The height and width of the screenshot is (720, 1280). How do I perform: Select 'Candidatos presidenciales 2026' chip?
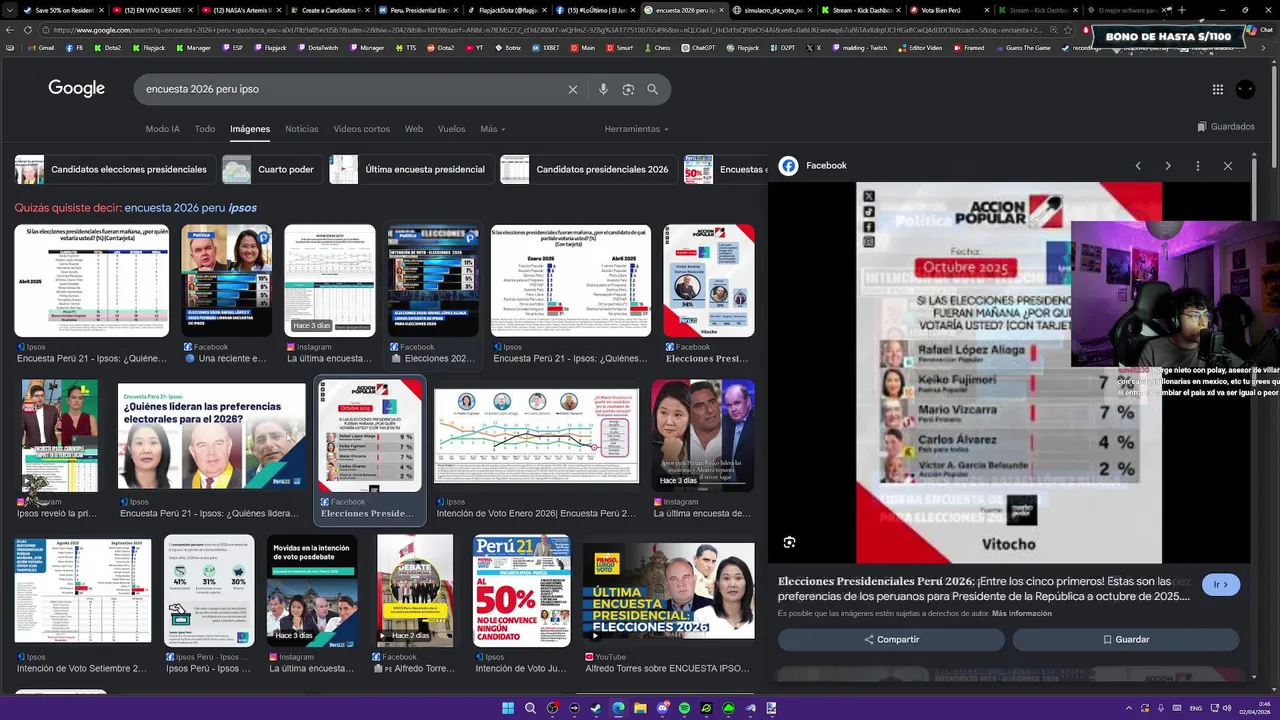[x=586, y=170]
